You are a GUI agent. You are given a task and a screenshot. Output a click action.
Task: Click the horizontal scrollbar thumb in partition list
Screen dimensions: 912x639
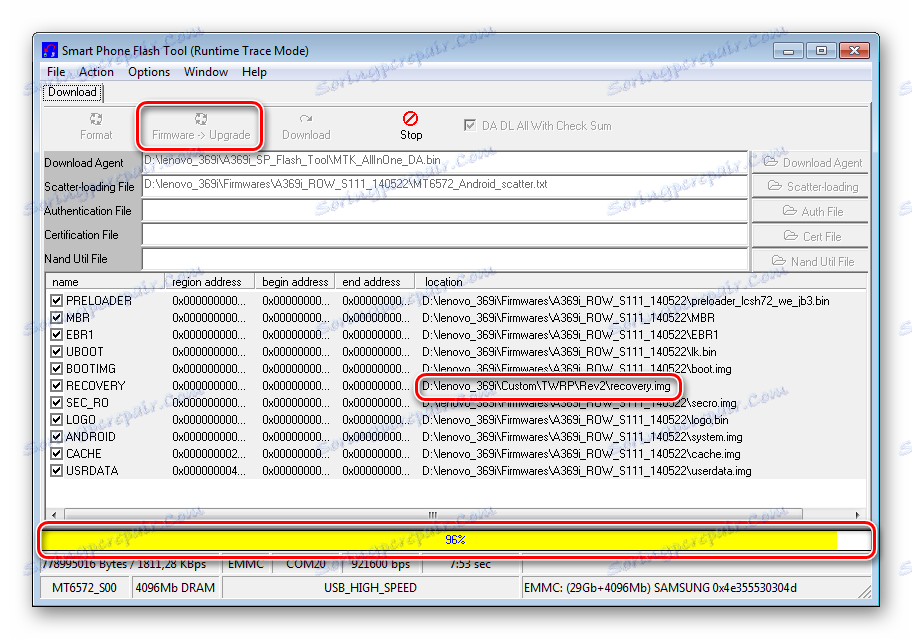pyautogui.click(x=433, y=515)
